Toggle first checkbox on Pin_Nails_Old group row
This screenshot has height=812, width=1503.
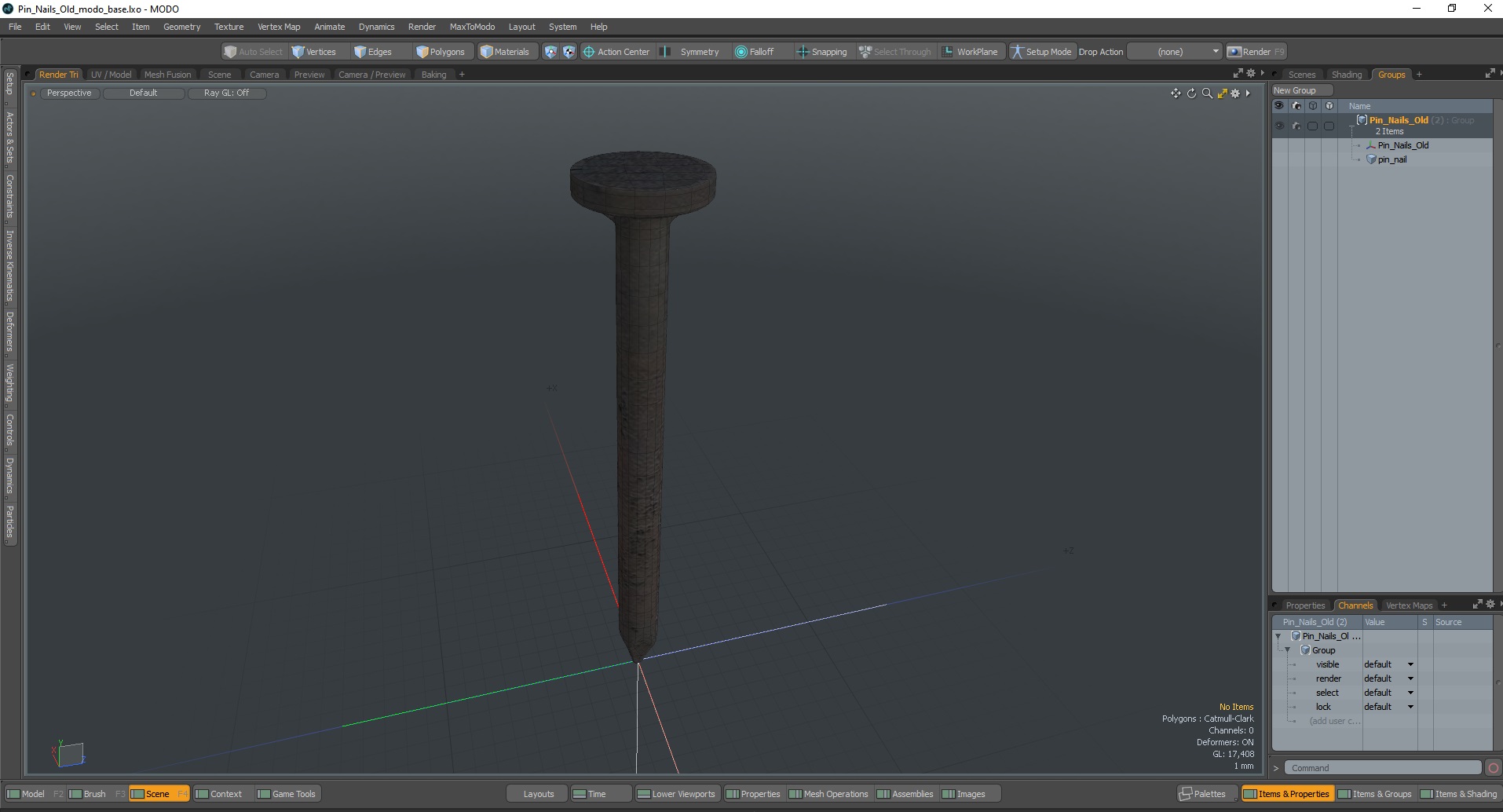pyautogui.click(x=1312, y=126)
